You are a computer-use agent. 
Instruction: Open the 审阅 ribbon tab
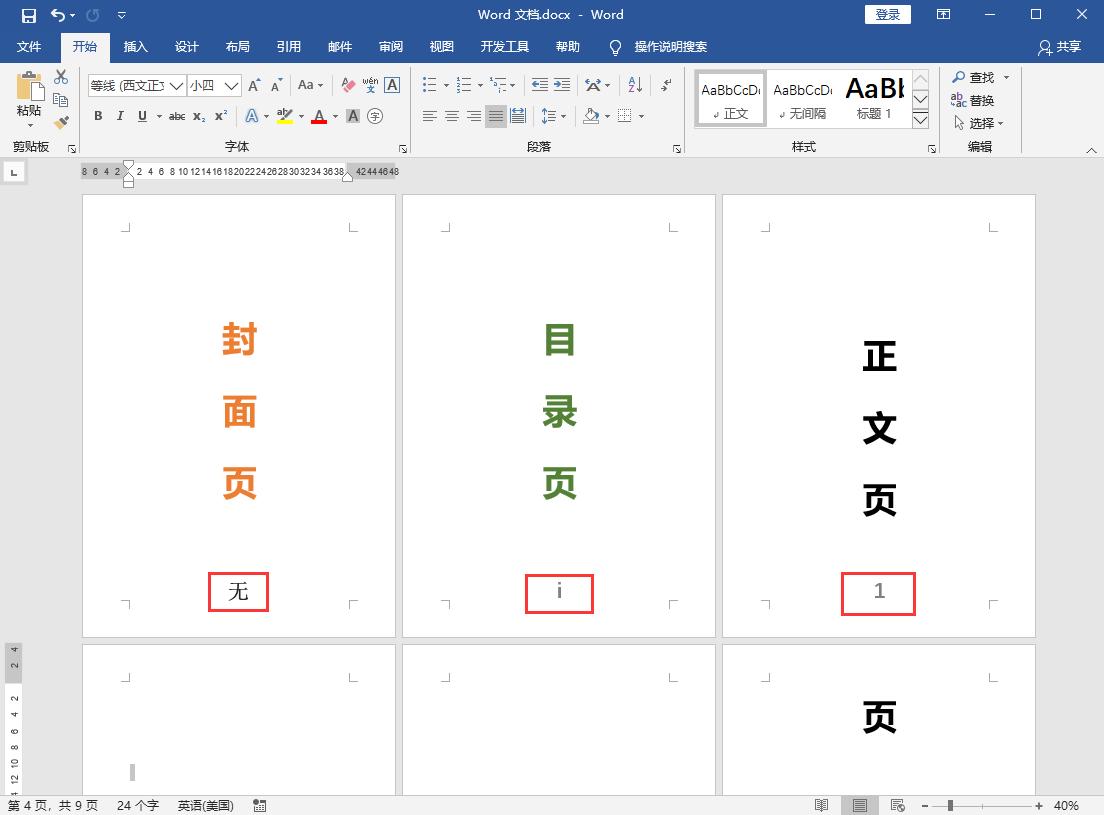pos(390,46)
